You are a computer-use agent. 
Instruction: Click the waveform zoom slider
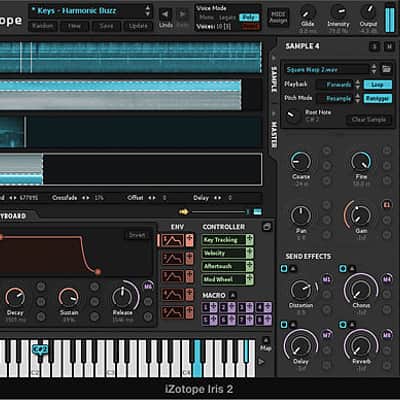click(218, 212)
